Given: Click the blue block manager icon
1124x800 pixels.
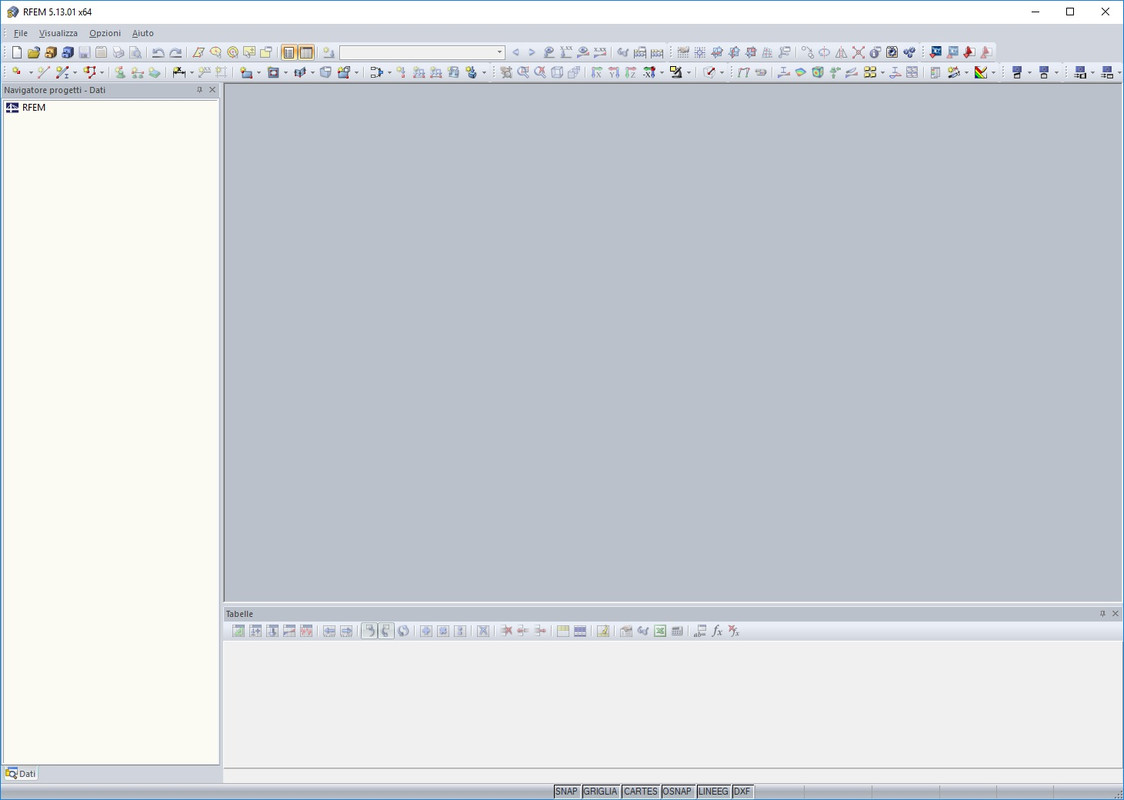Looking at the screenshot, I should pos(67,52).
